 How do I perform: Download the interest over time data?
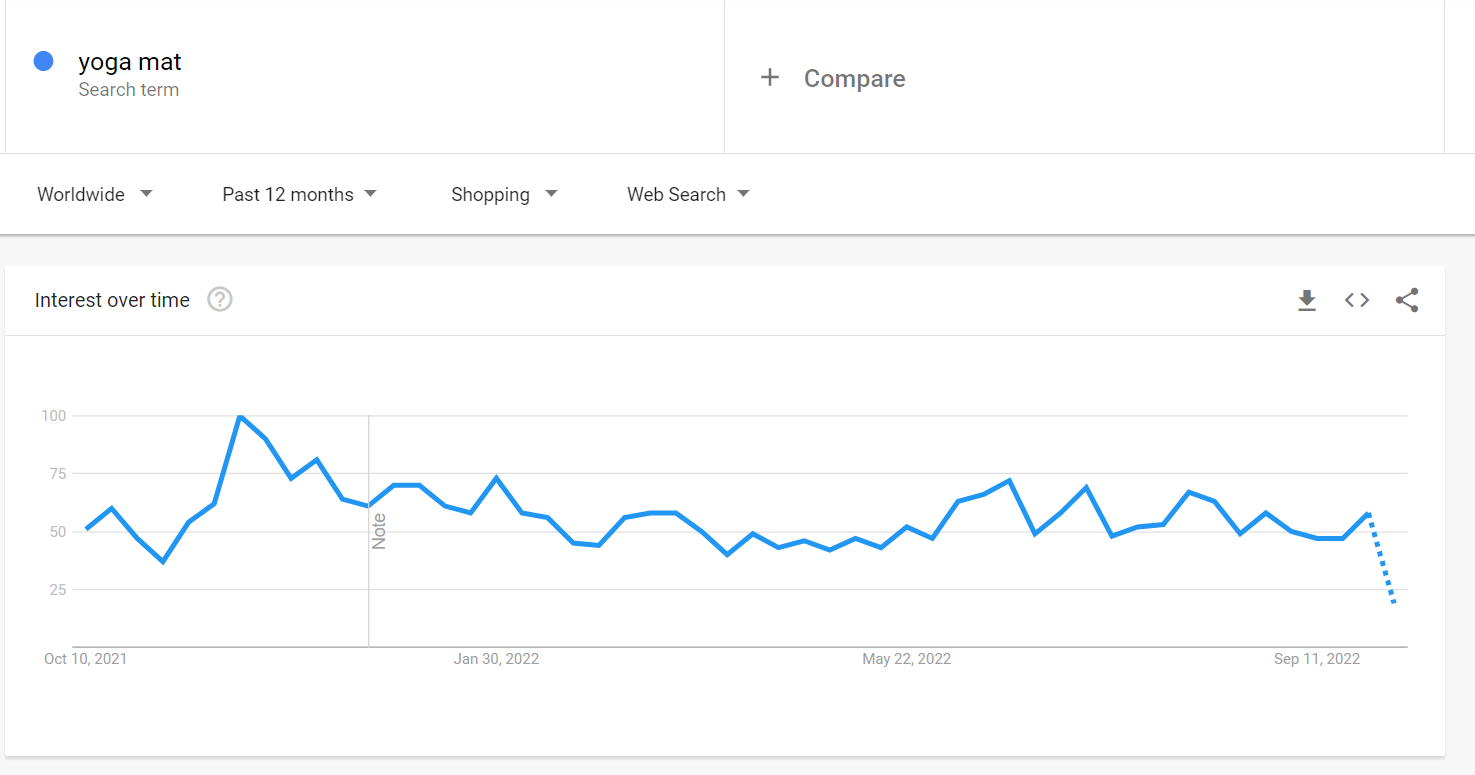[1306, 300]
